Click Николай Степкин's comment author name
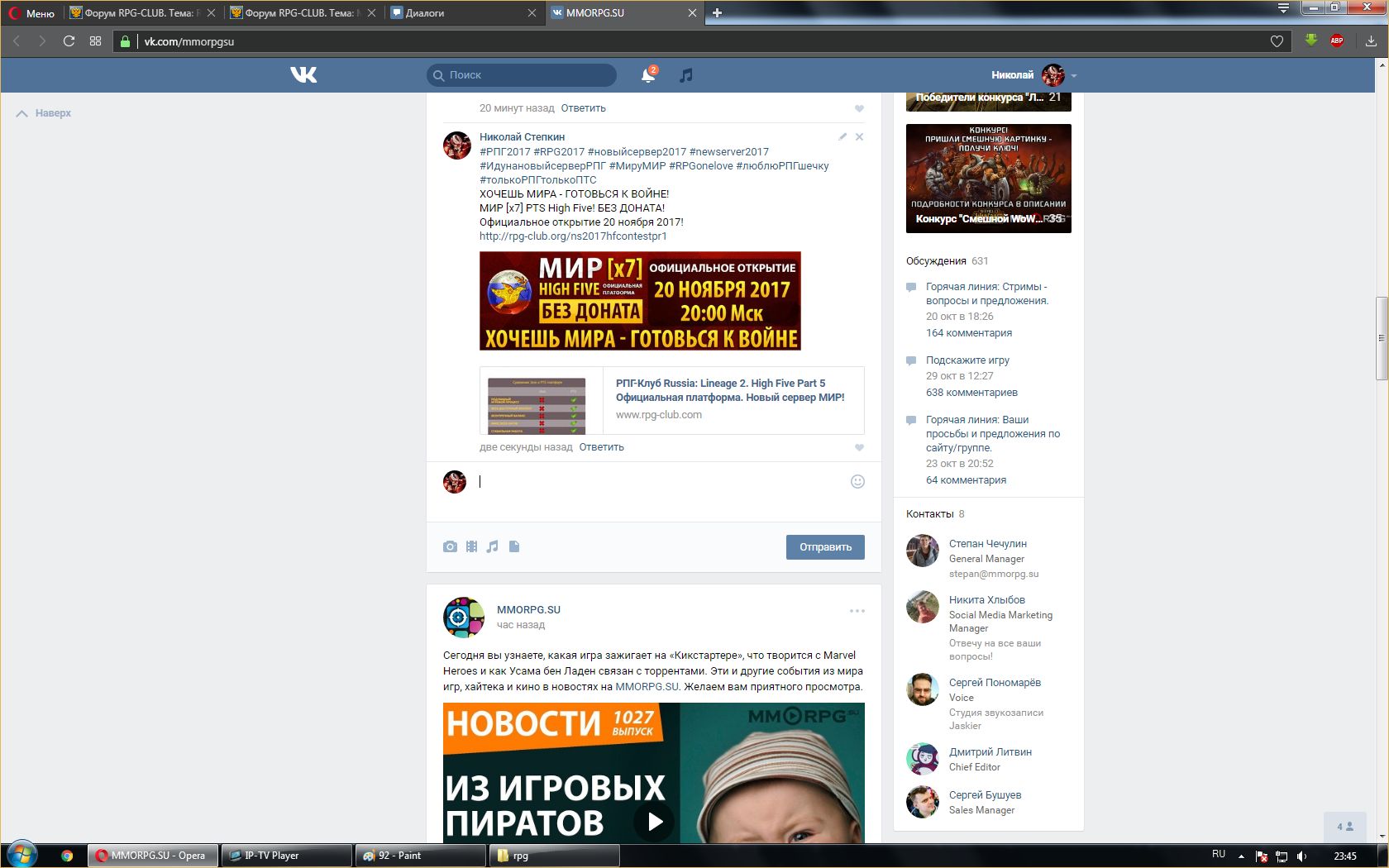 click(x=523, y=137)
